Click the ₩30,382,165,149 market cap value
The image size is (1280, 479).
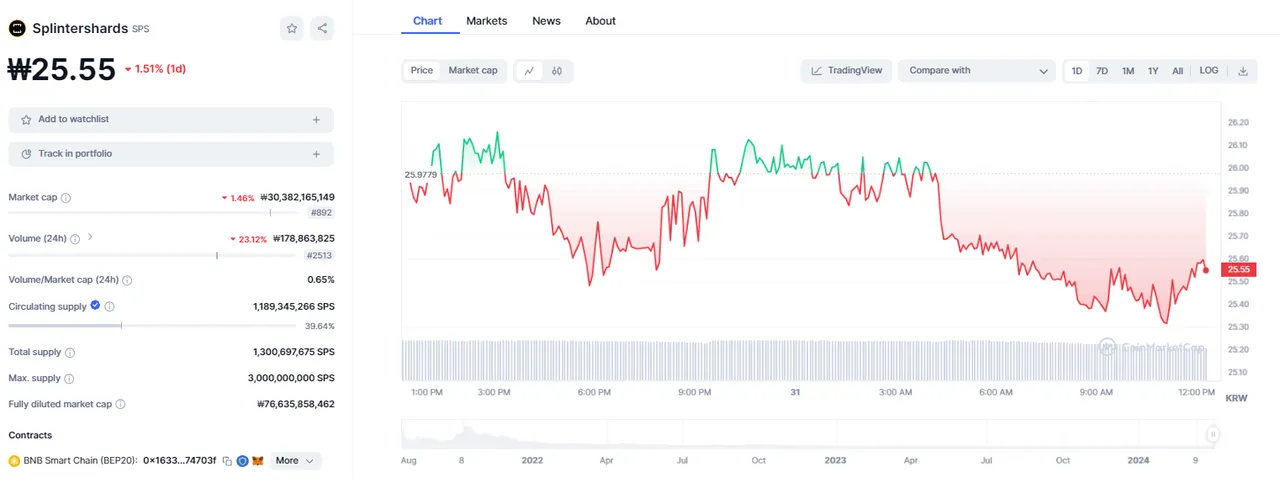296,198
